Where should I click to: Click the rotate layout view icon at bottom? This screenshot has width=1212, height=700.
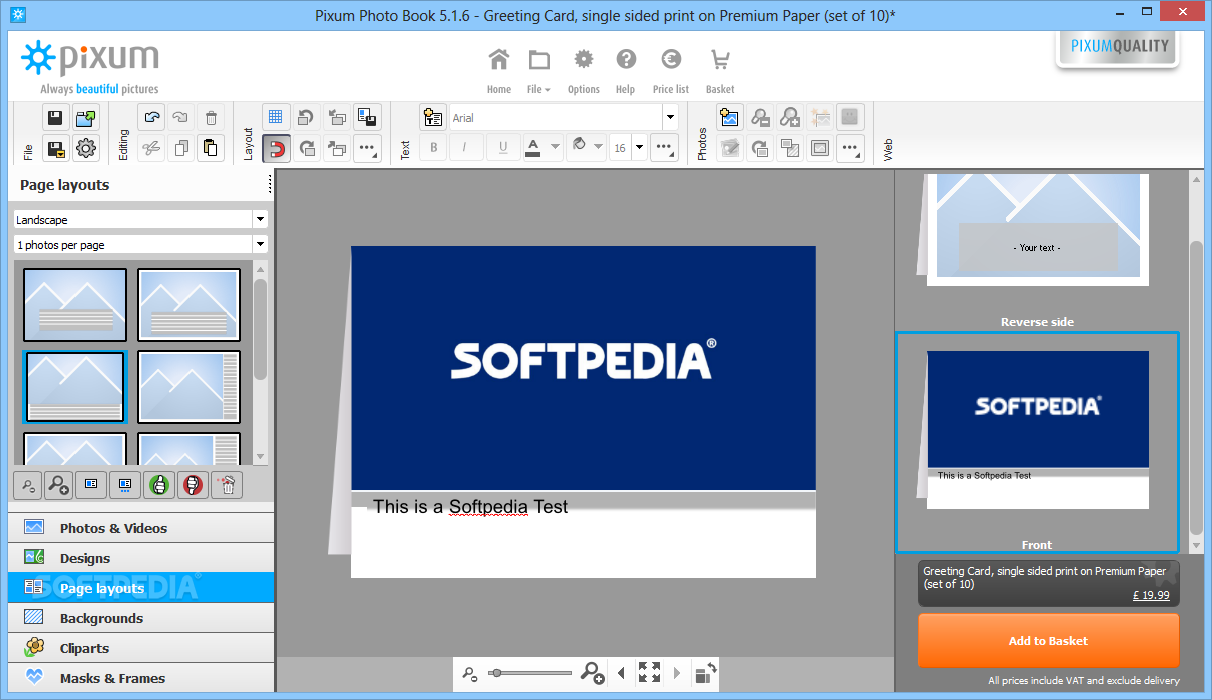click(706, 673)
